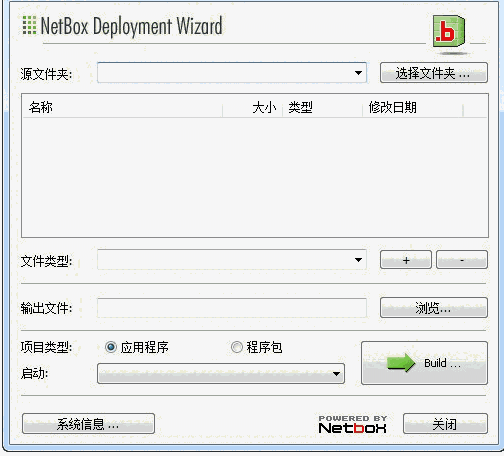Sort by the 大小 column header
The height and width of the screenshot is (456, 504).
coord(253,107)
